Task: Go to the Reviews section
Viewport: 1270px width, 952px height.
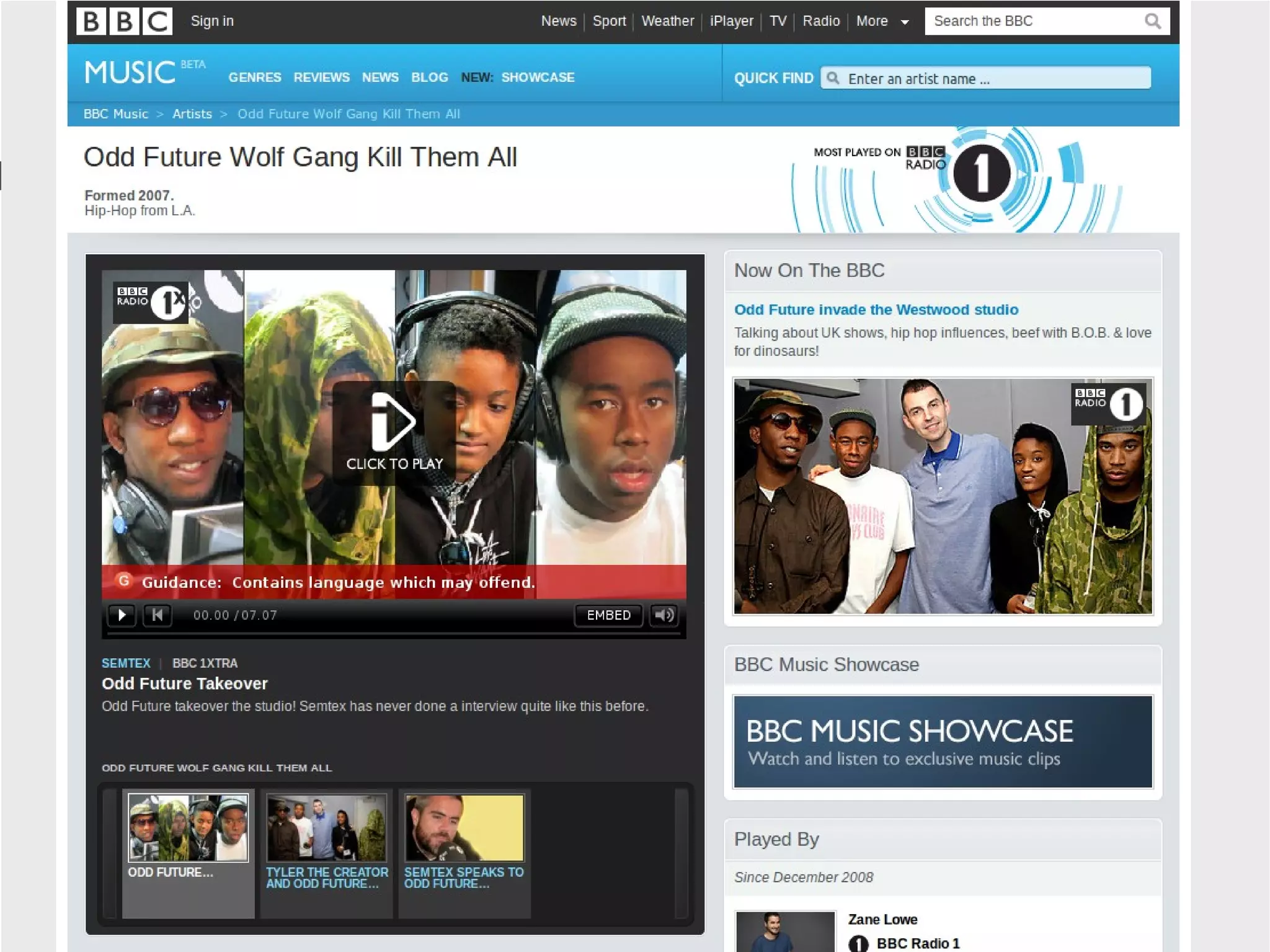Action: coord(321,78)
